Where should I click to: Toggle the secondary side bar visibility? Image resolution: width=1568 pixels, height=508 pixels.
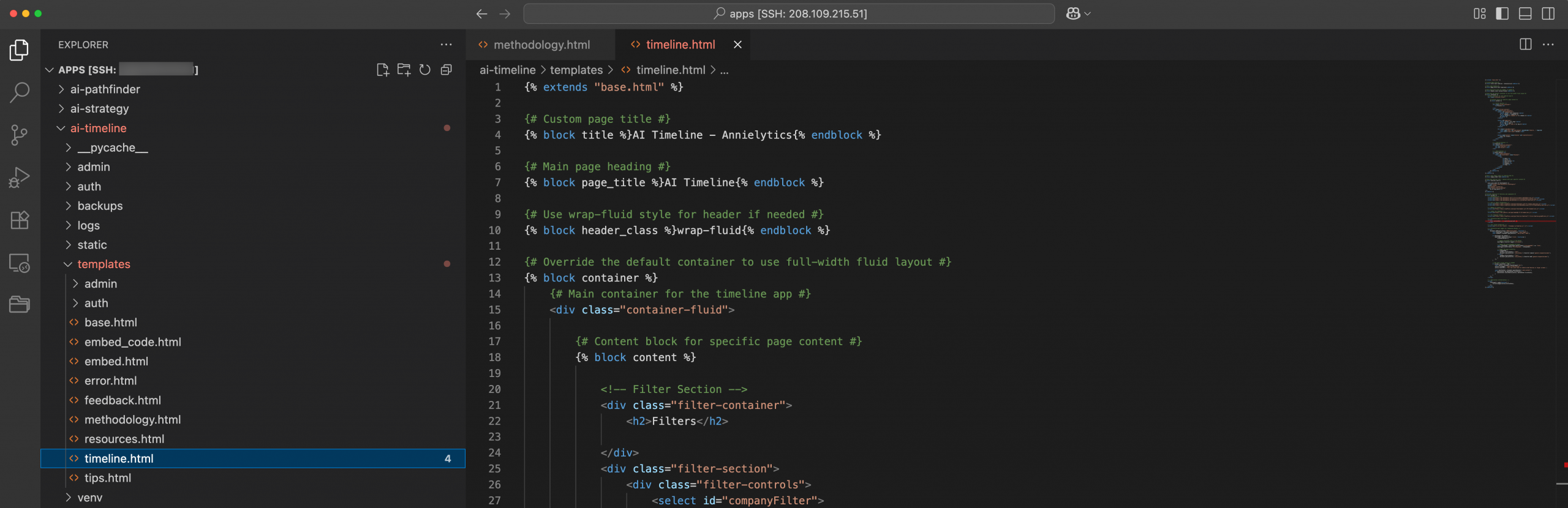click(1548, 13)
